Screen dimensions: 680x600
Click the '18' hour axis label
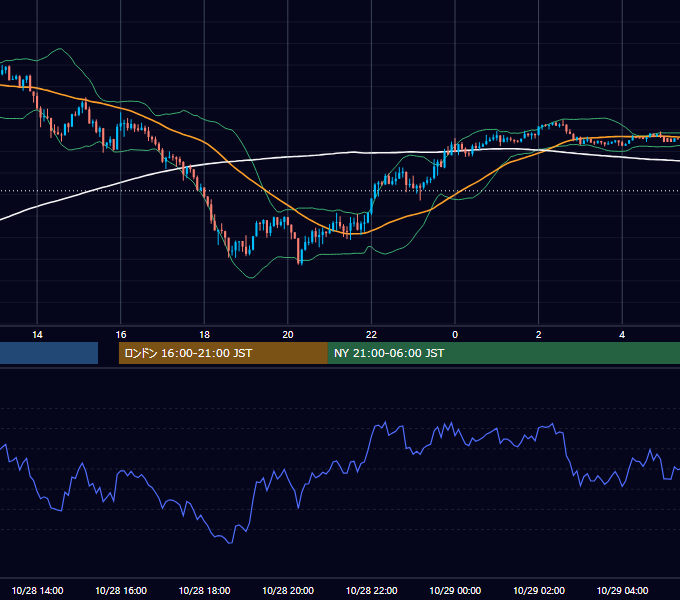coord(204,335)
